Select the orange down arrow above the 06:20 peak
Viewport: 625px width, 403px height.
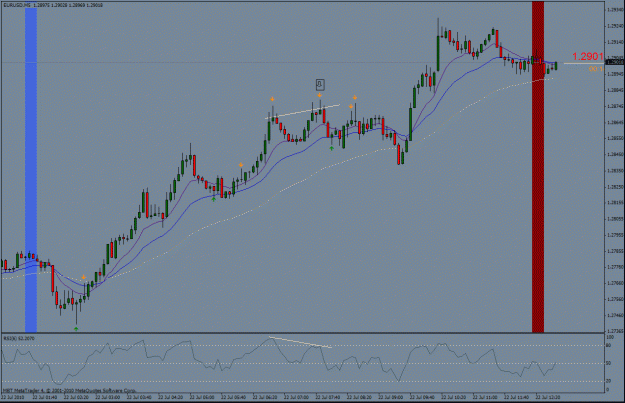click(x=272, y=99)
